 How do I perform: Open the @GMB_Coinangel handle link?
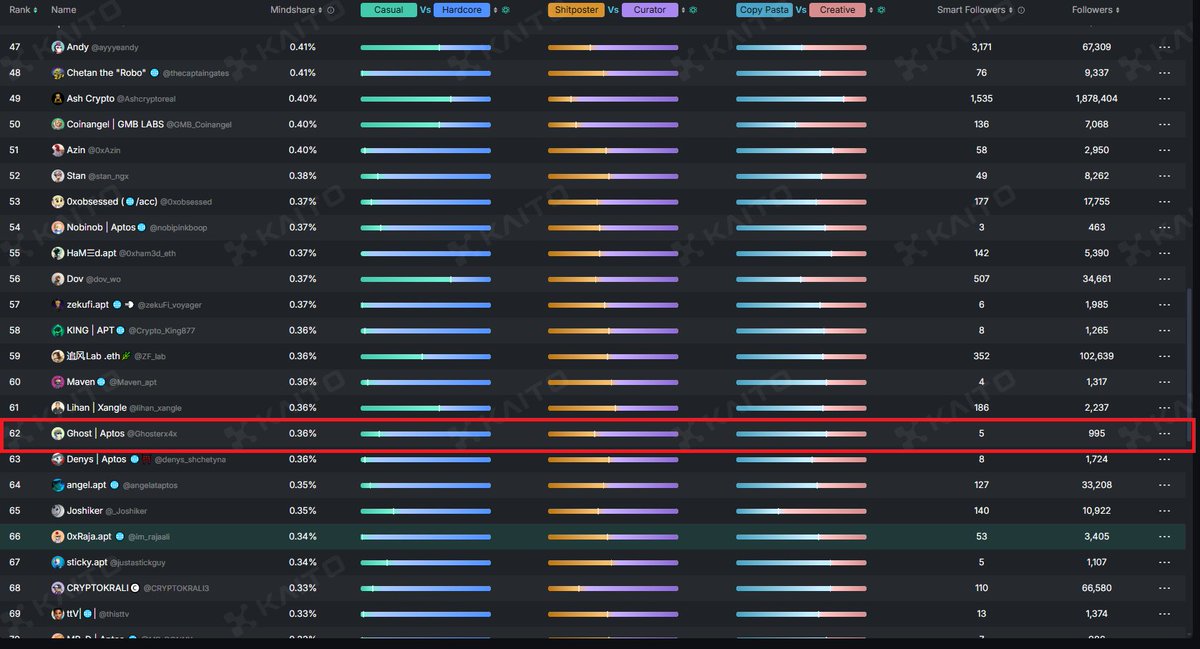click(x=200, y=125)
